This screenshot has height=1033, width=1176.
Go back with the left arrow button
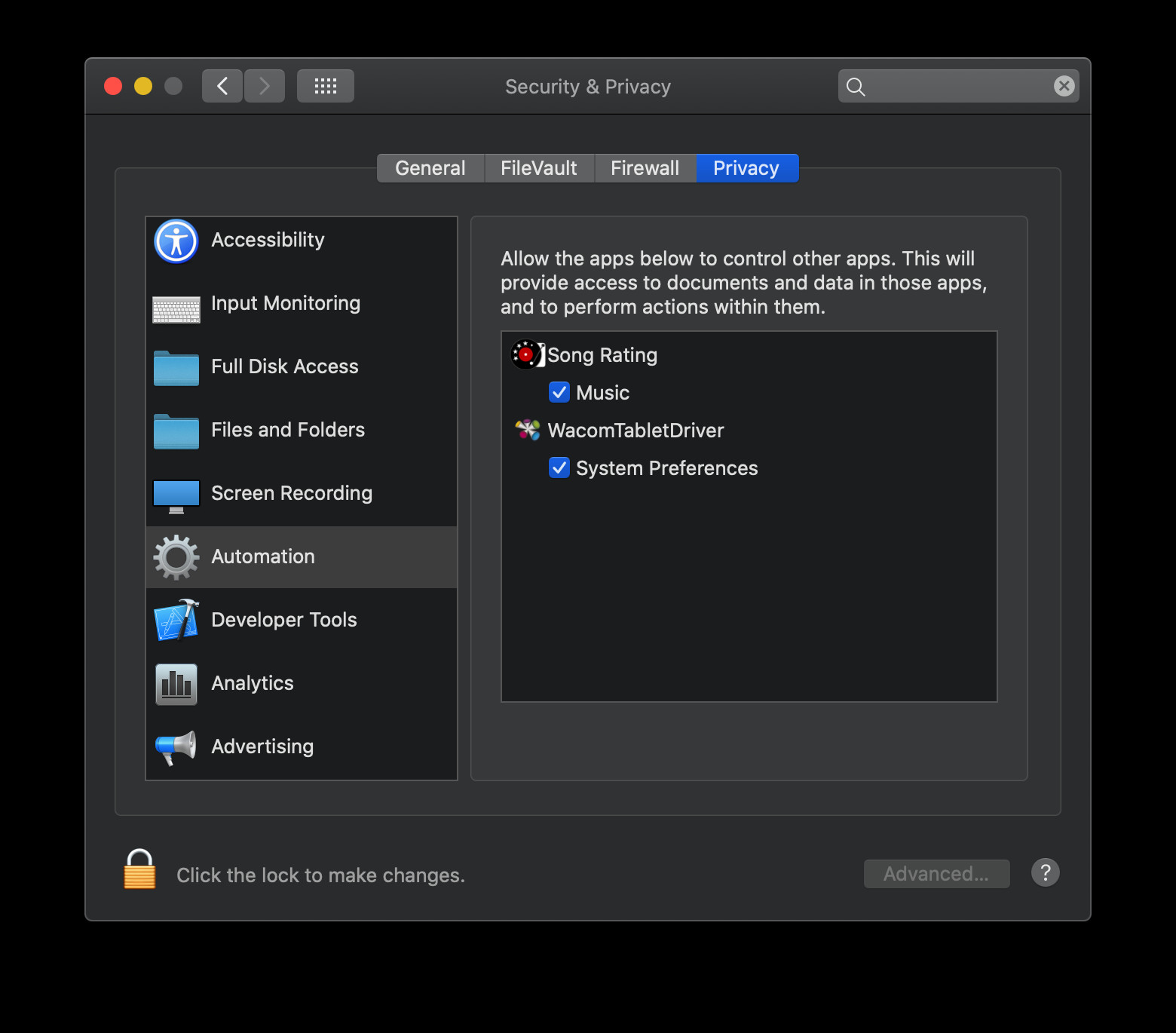[x=222, y=86]
